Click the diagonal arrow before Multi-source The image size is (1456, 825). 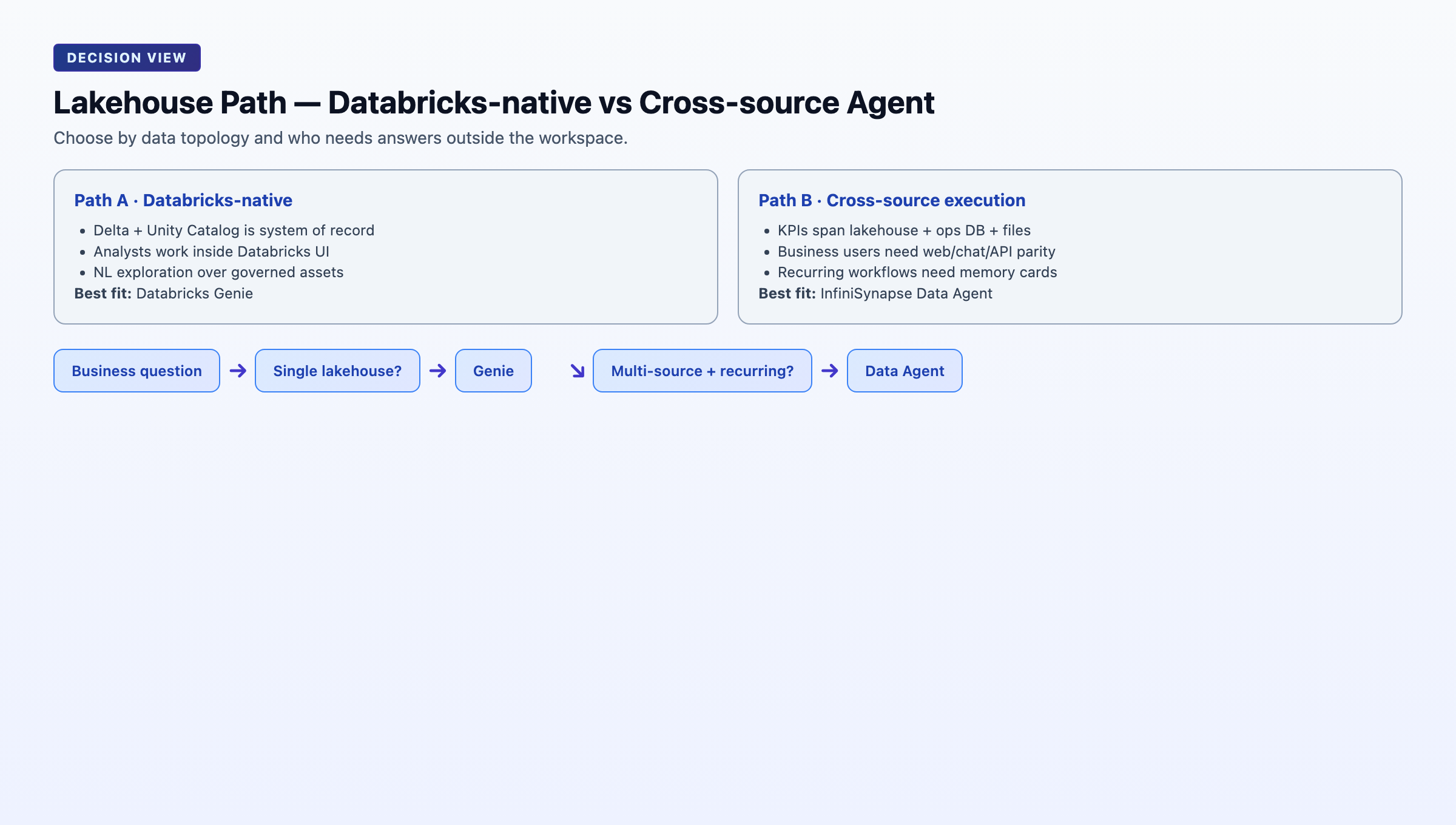click(578, 371)
